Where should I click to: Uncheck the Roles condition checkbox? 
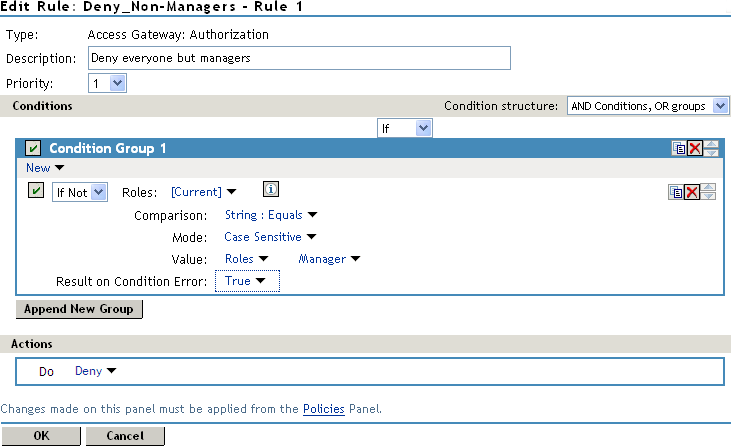point(36,192)
